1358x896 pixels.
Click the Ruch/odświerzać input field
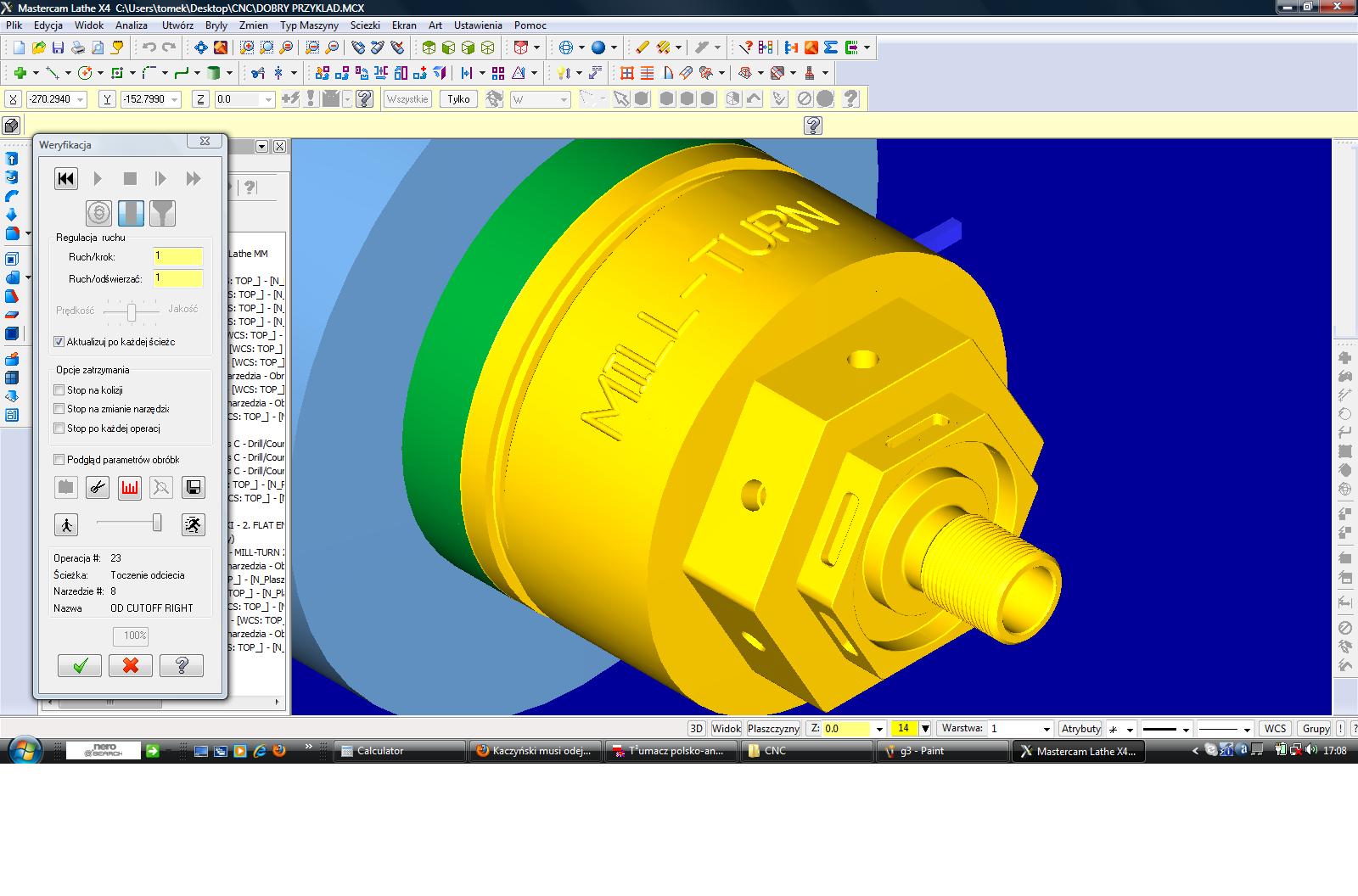click(178, 278)
